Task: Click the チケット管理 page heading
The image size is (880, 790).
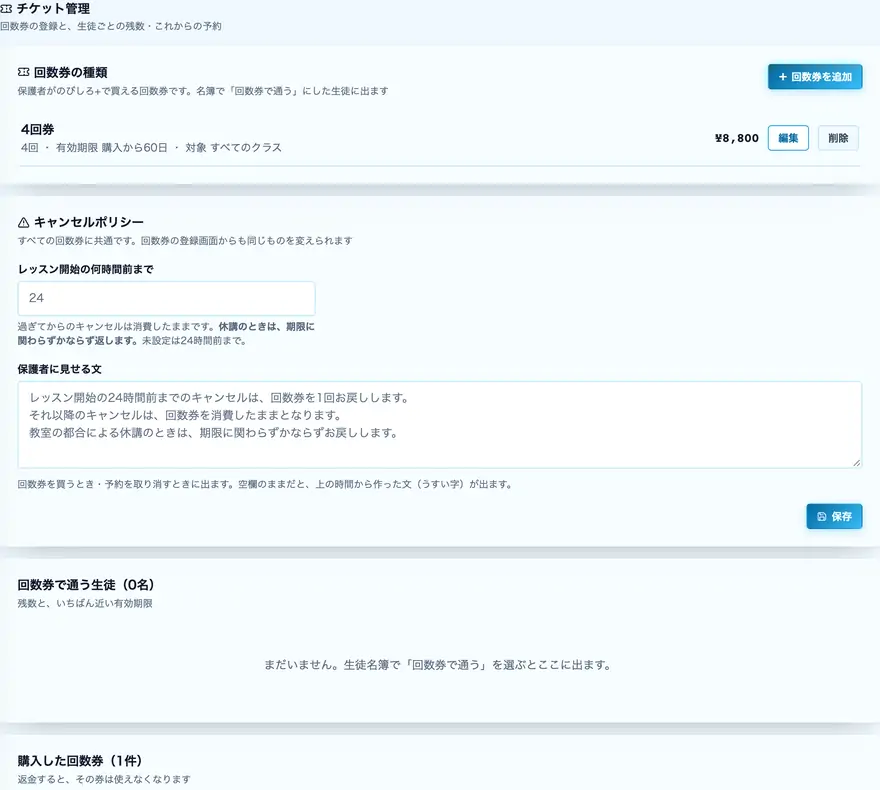Action: [x=53, y=9]
